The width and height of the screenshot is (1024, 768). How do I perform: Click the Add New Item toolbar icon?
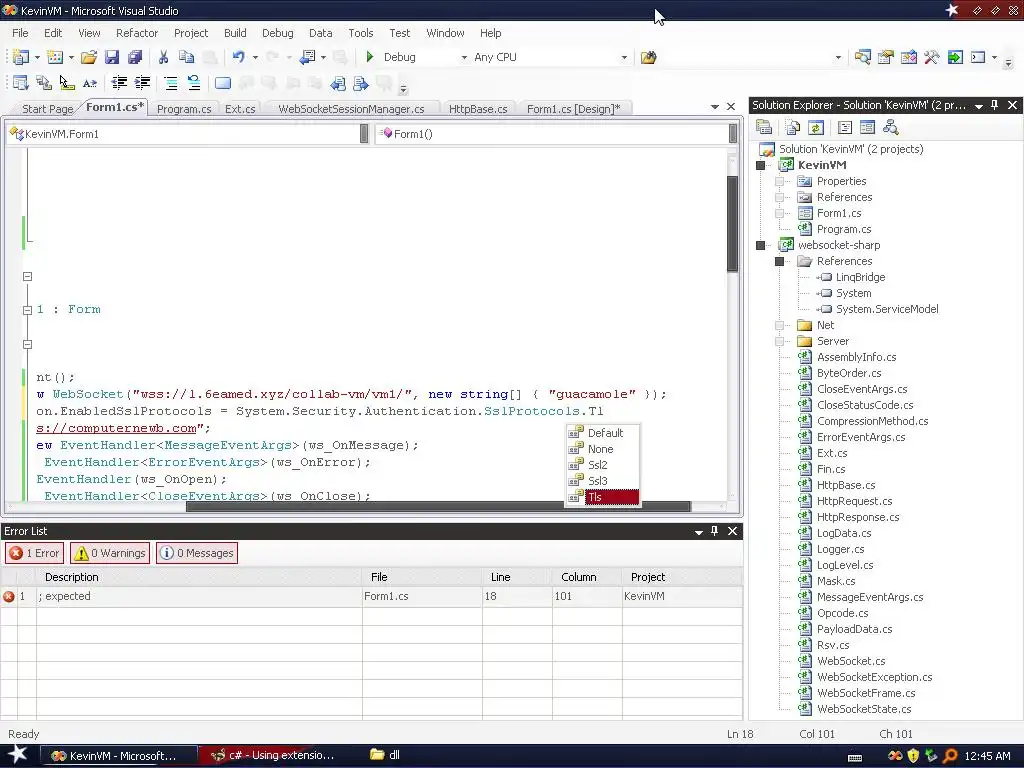[55, 57]
